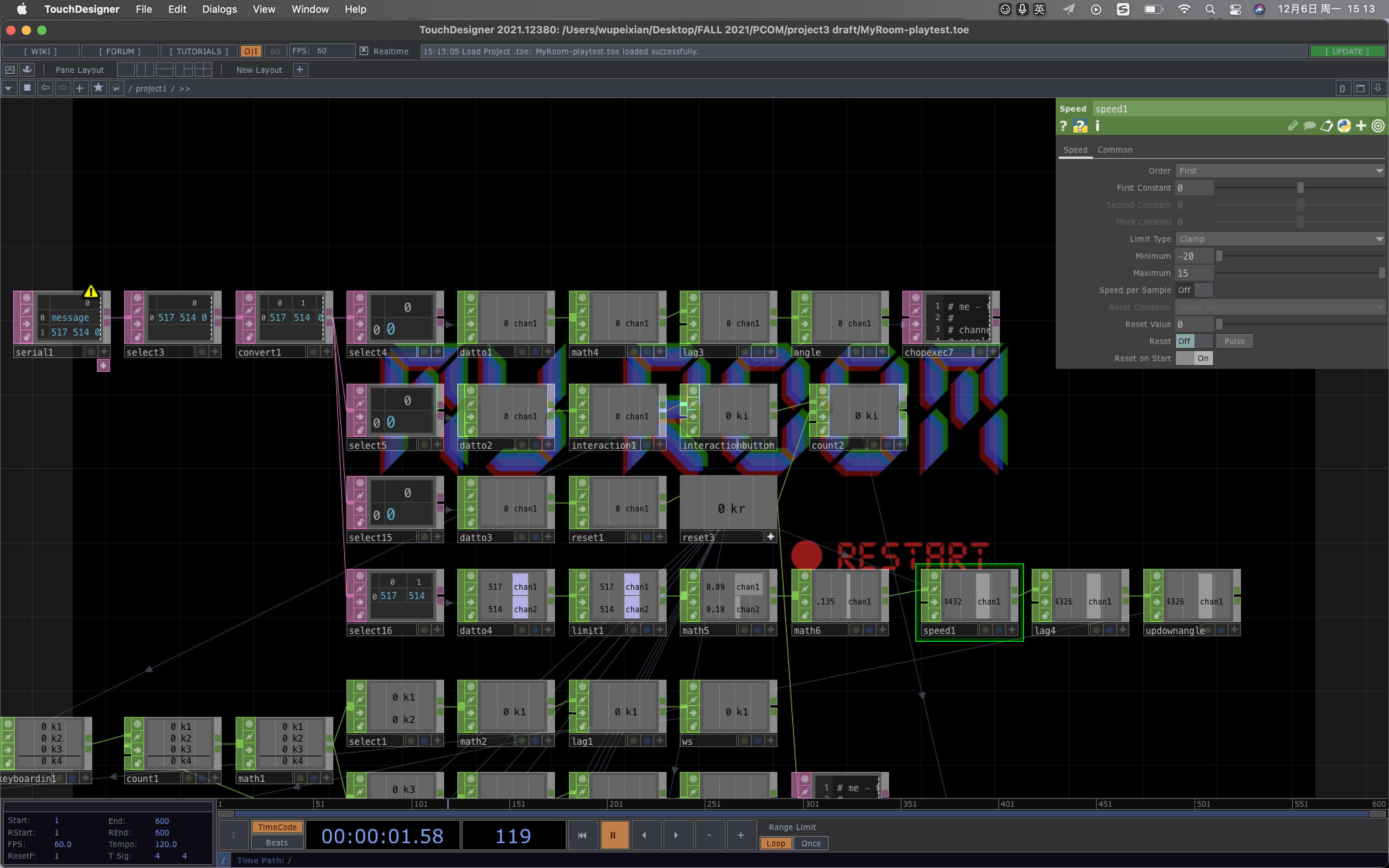
Task: Open the File menu
Action: click(143, 9)
